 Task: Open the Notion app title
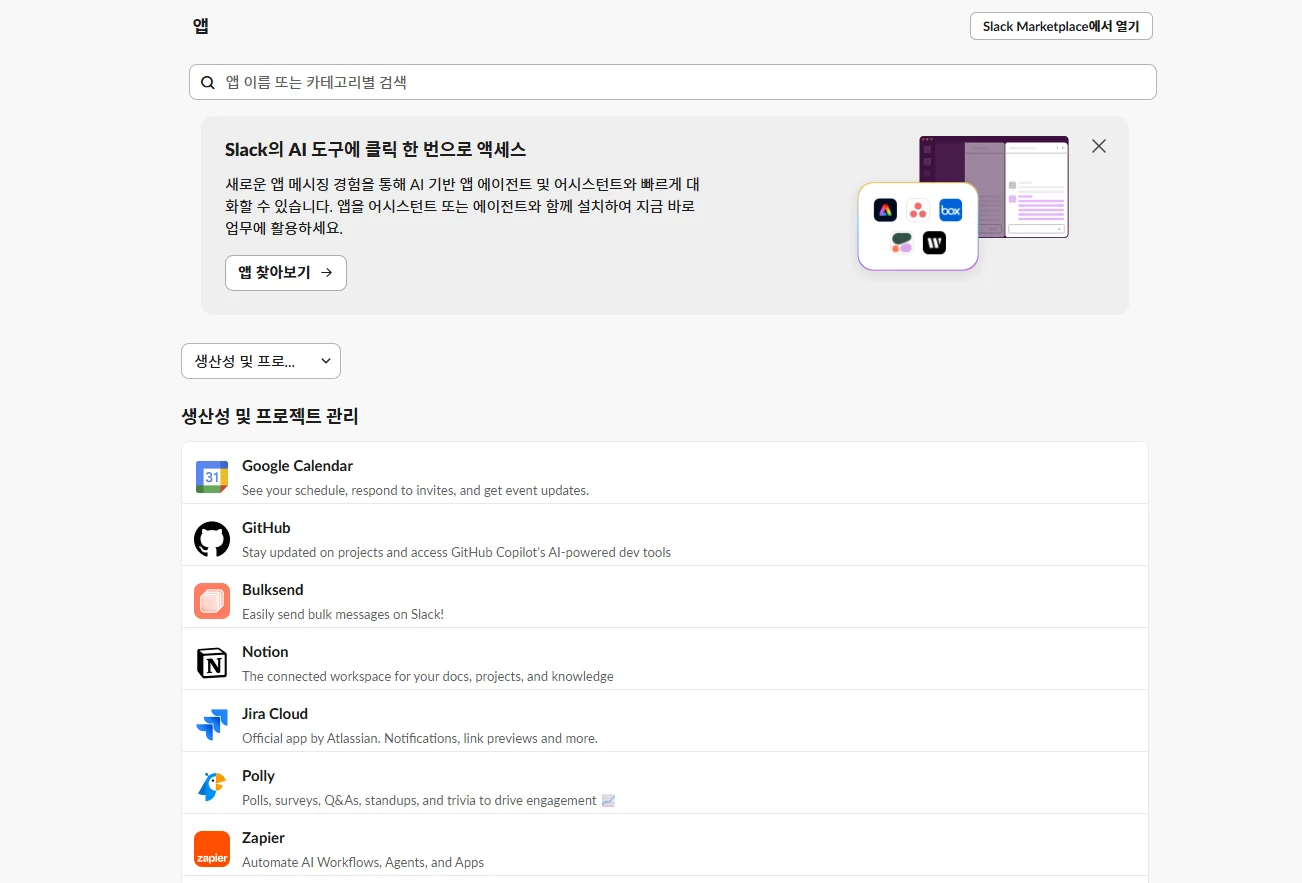tap(265, 652)
